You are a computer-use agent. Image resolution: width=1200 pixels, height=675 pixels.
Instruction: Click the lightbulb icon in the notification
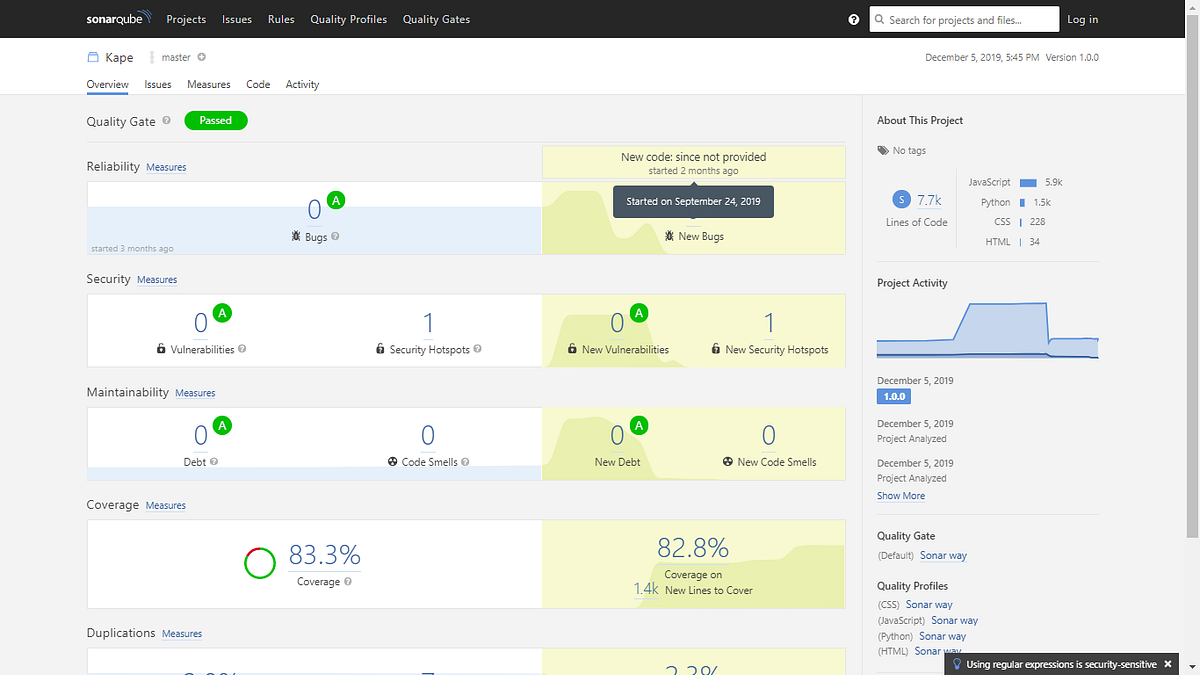(957, 664)
